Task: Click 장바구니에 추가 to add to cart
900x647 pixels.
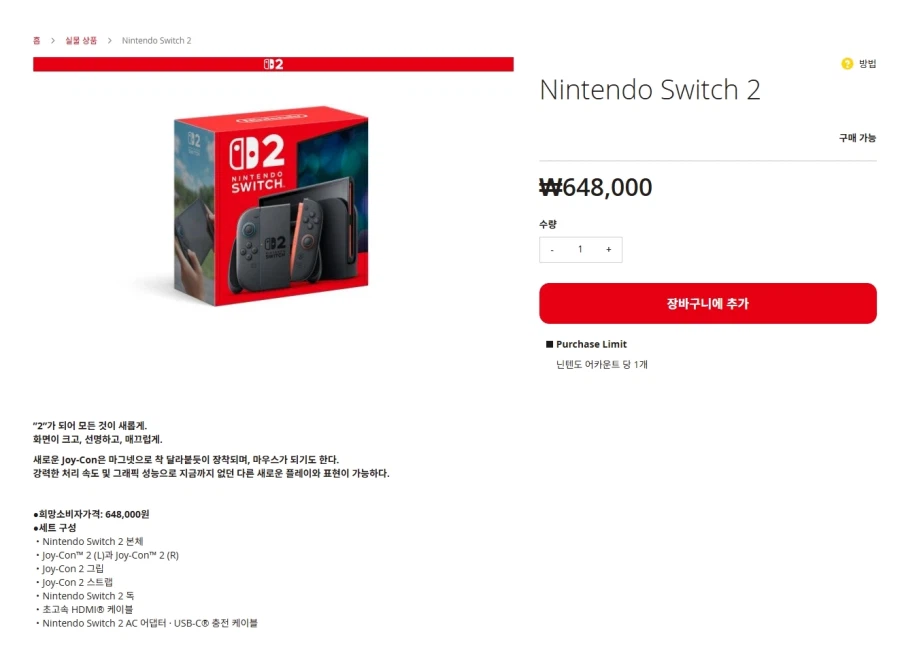Action: tap(708, 303)
